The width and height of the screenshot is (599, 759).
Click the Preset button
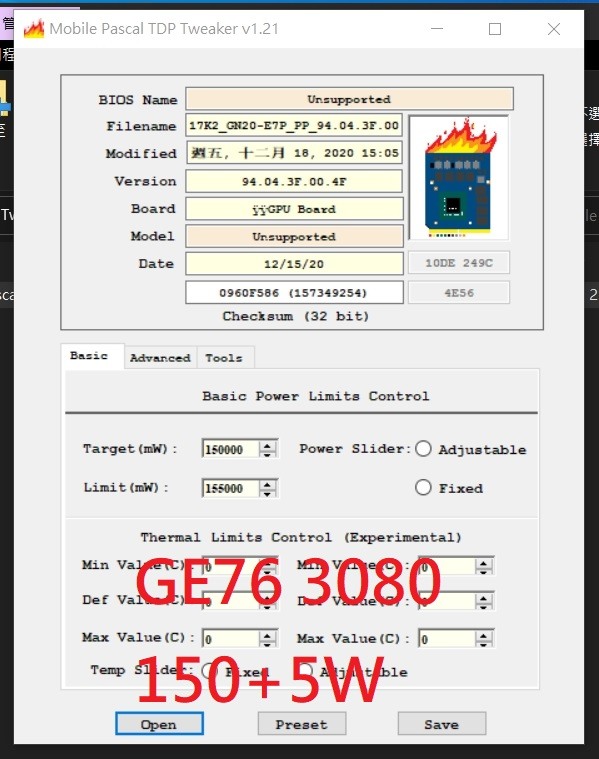(x=302, y=724)
